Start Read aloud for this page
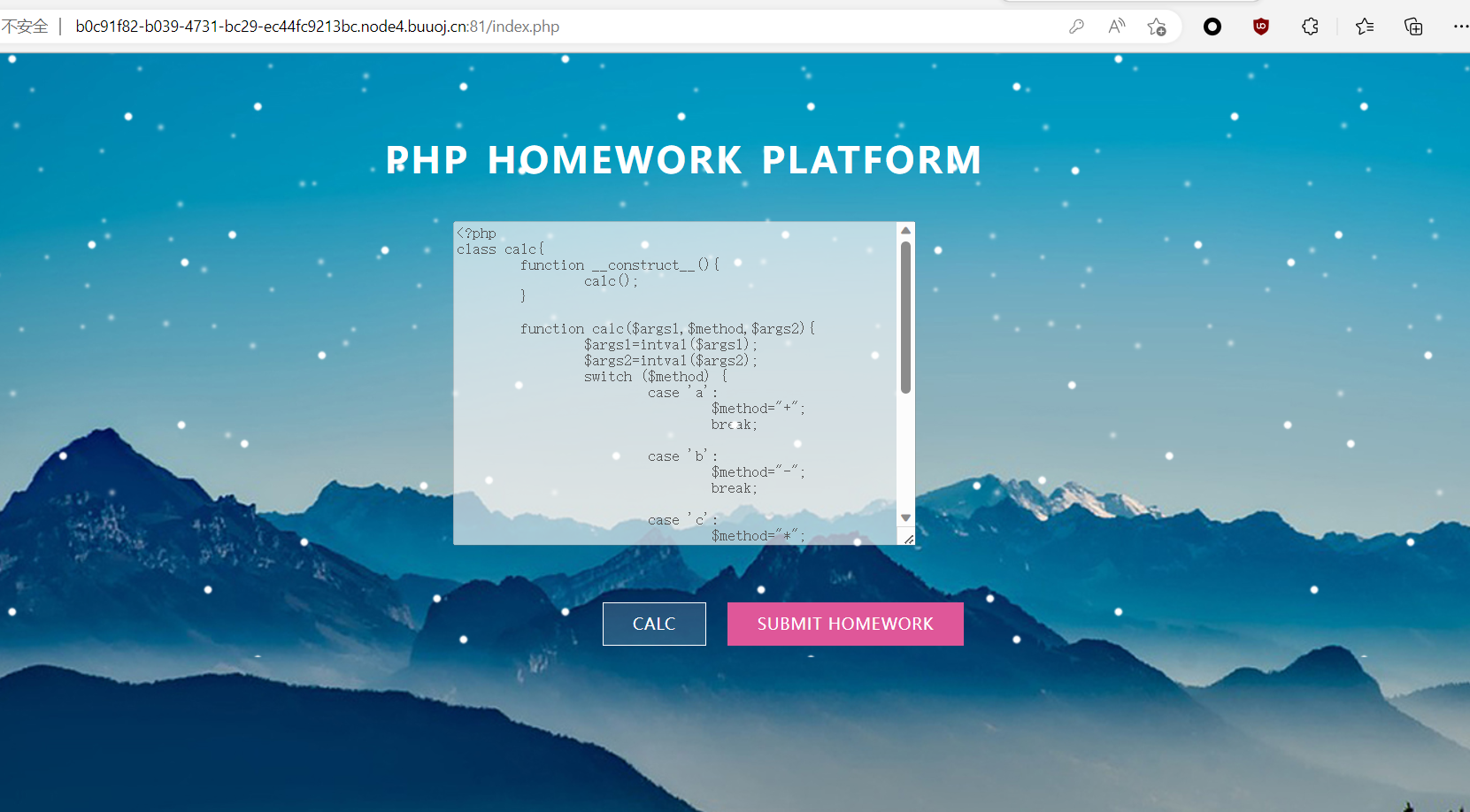The image size is (1470, 812). pyautogui.click(x=1116, y=27)
